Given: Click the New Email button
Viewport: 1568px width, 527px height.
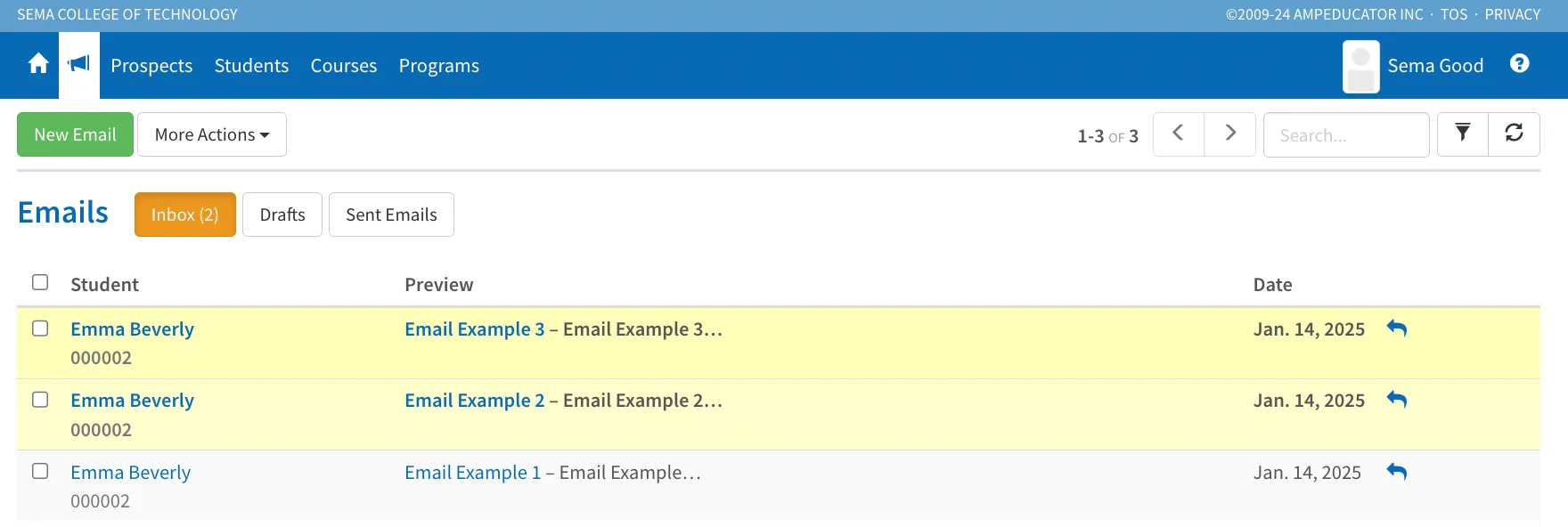Looking at the screenshot, I should (75, 134).
